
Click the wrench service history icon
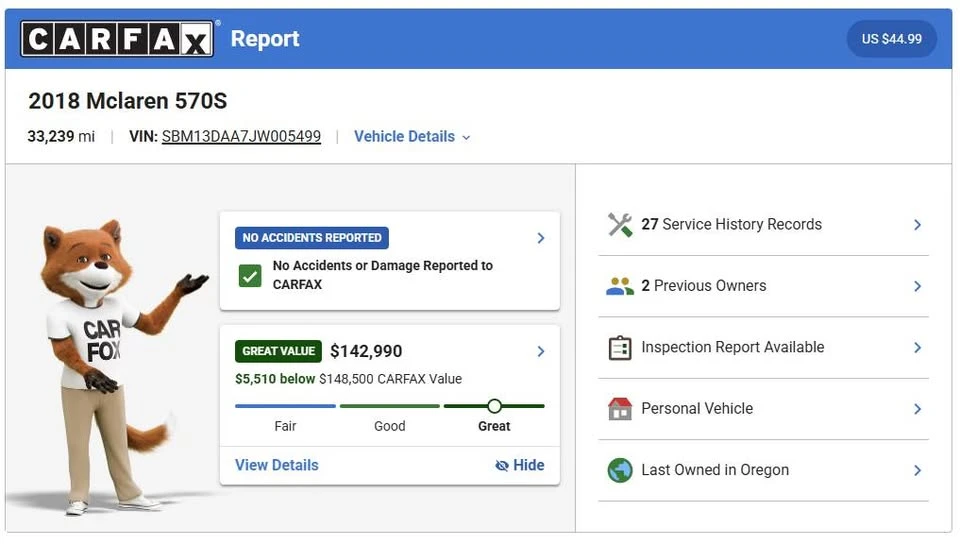620,225
